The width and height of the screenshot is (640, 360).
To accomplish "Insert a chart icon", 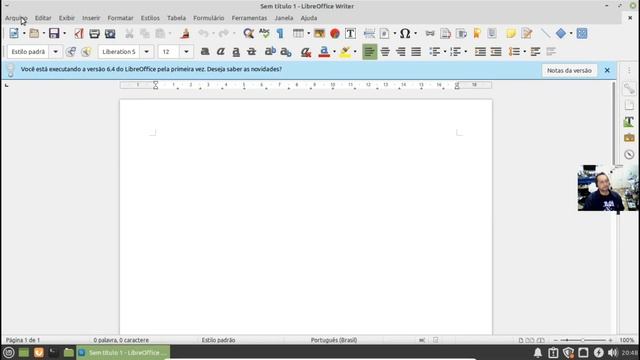I will coord(335,33).
